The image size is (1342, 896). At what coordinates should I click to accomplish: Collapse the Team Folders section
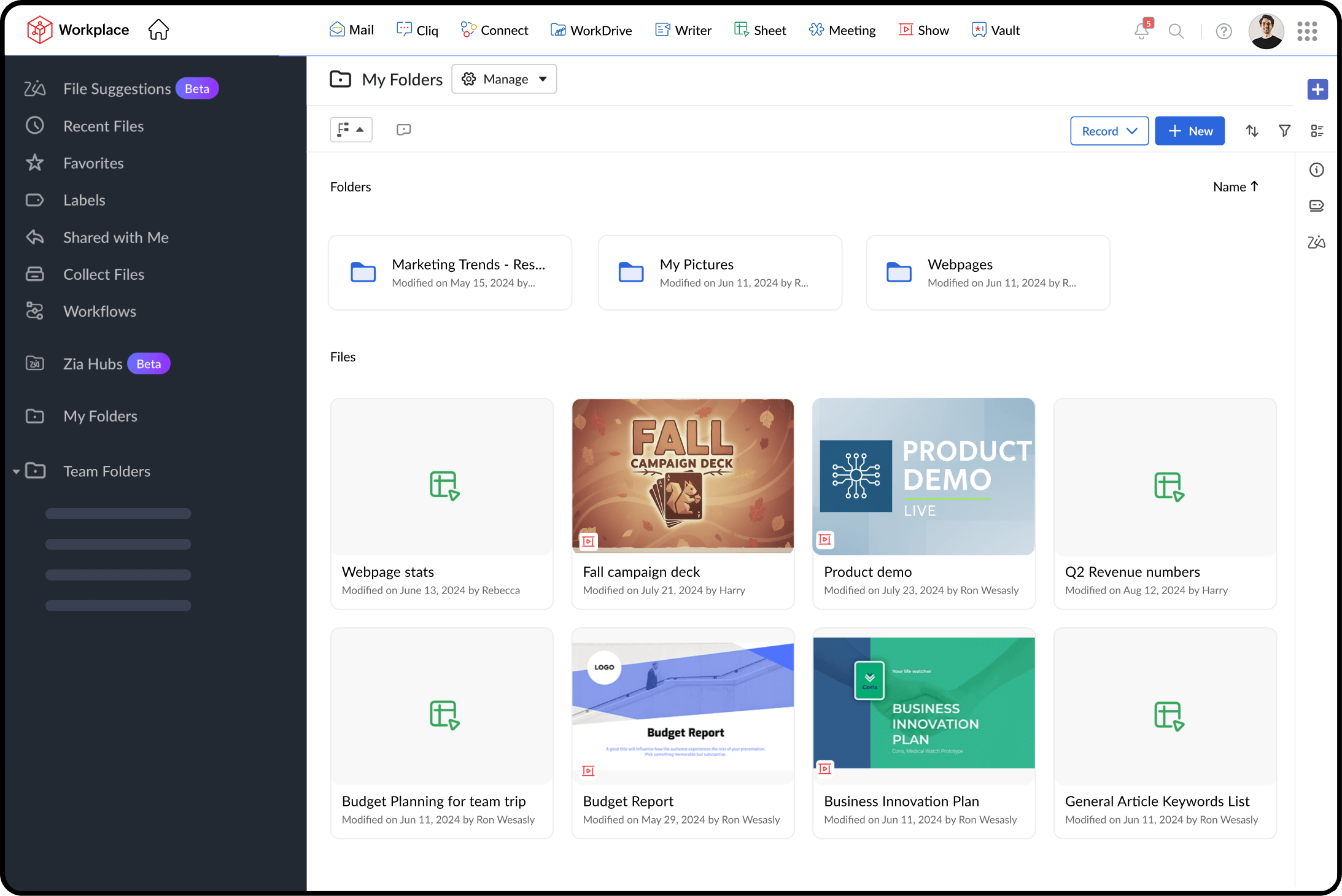17,471
